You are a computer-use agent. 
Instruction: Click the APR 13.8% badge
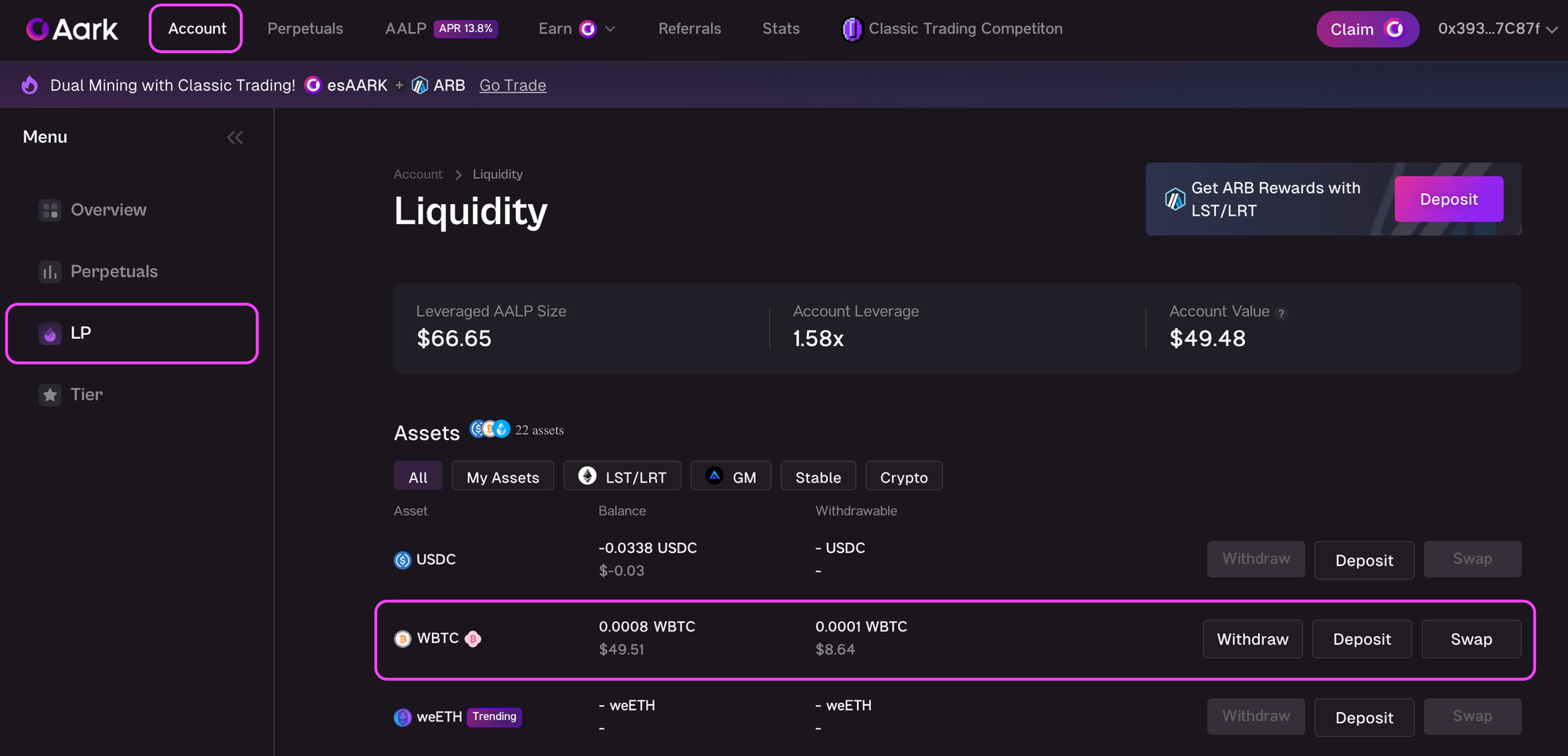(x=466, y=28)
